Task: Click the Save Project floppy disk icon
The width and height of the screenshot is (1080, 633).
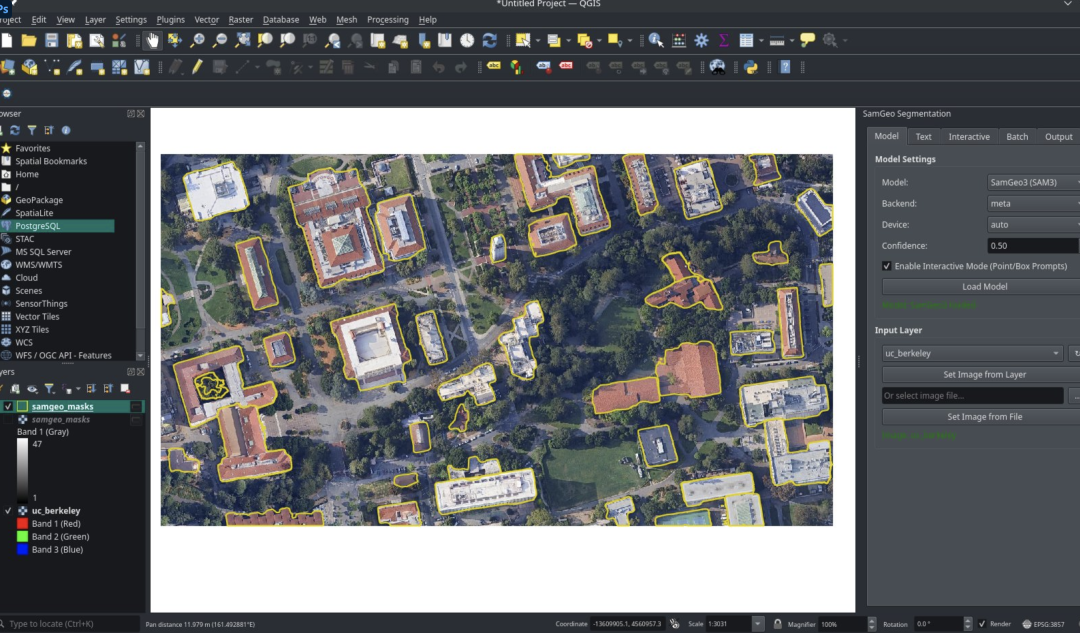Action: tap(51, 41)
